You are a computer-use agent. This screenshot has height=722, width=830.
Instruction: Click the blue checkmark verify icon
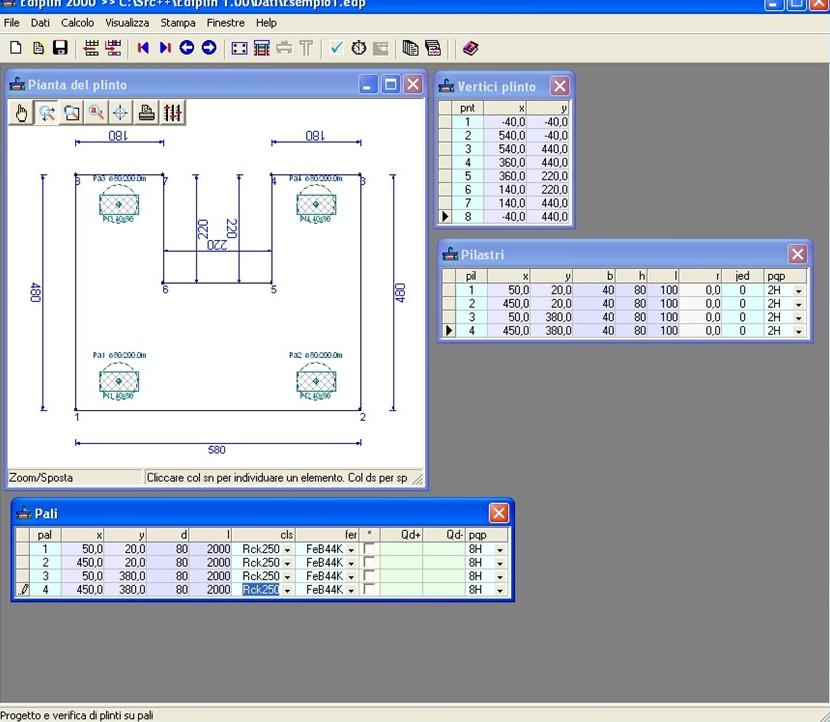tap(336, 47)
